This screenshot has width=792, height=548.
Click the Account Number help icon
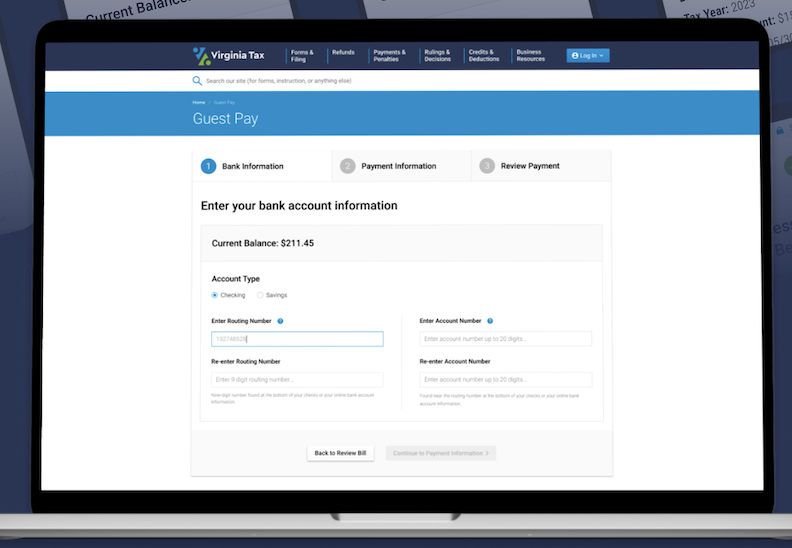click(x=490, y=321)
